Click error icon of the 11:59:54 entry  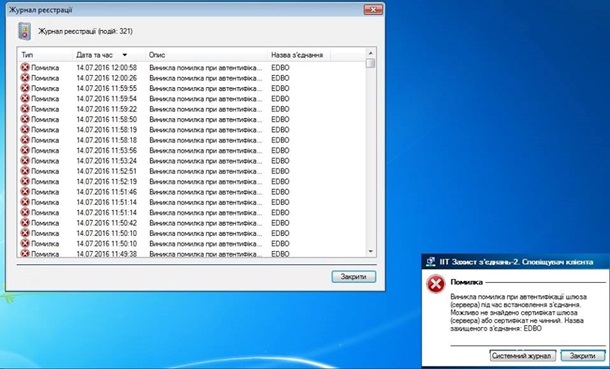[25, 98]
